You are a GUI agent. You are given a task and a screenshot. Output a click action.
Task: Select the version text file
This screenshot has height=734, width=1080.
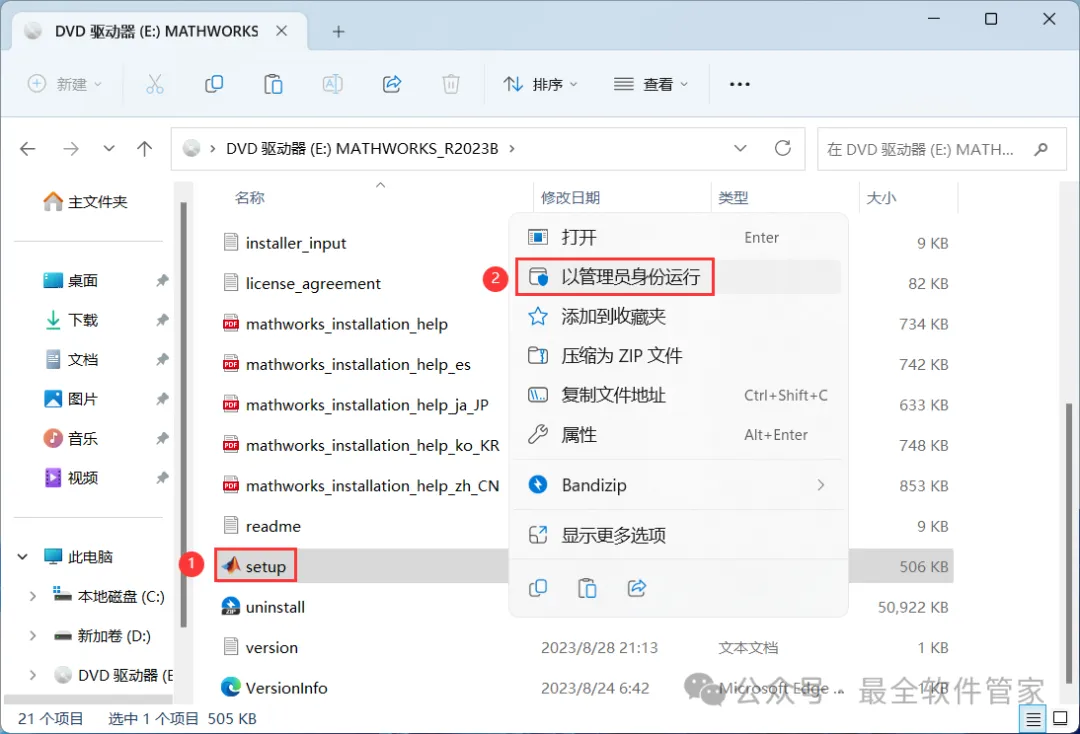click(x=260, y=647)
